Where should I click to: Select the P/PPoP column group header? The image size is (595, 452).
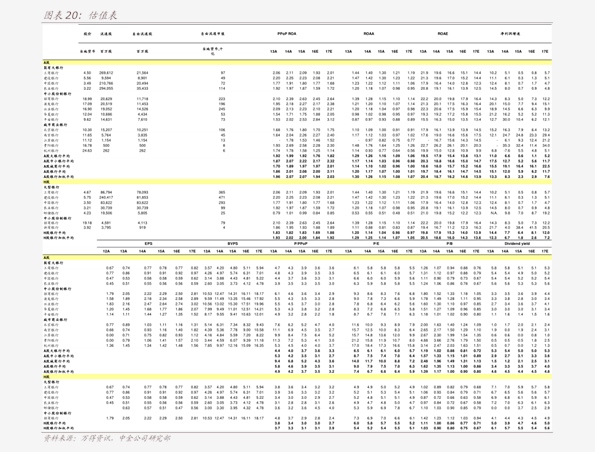point(301,244)
